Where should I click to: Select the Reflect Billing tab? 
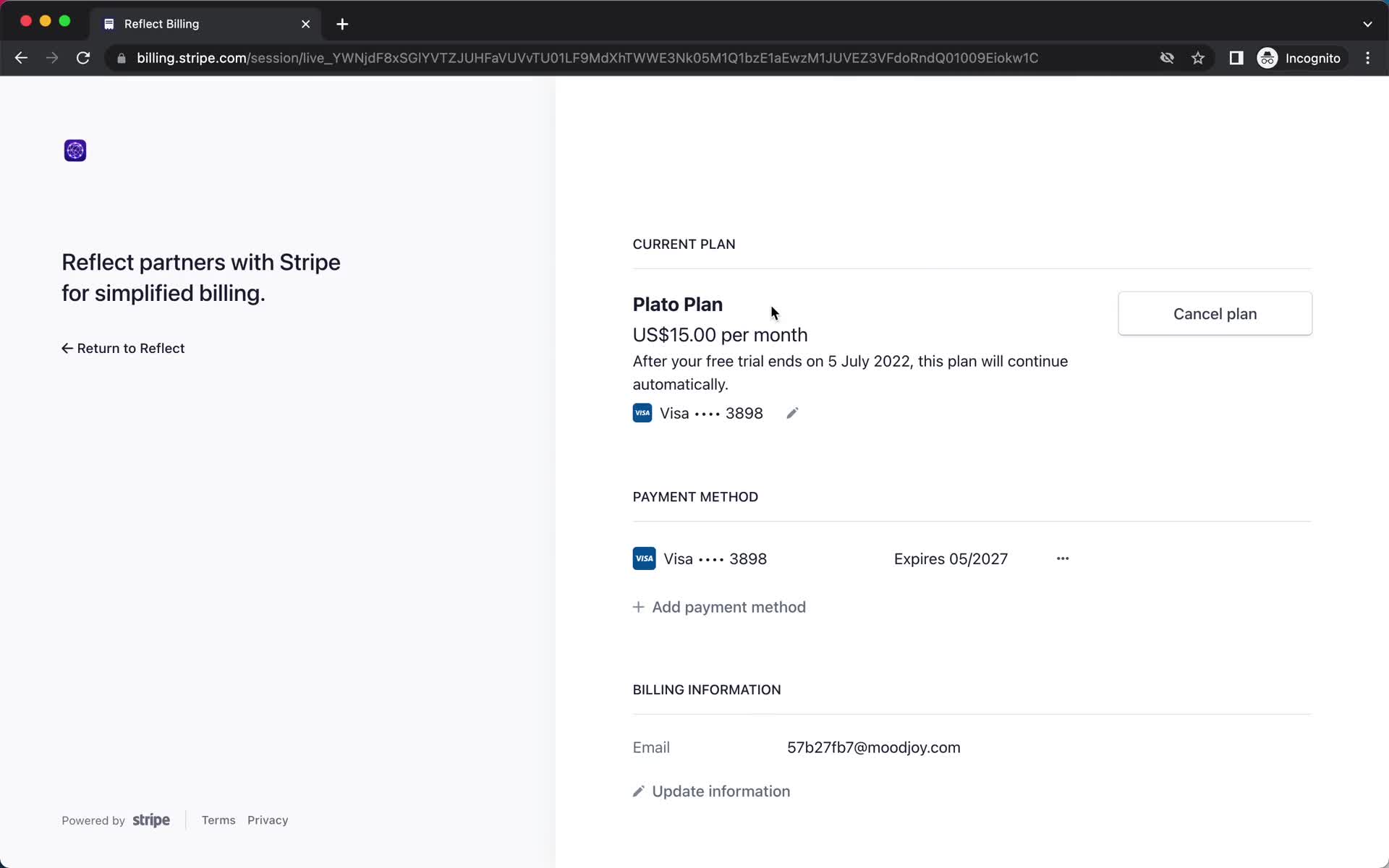point(206,24)
